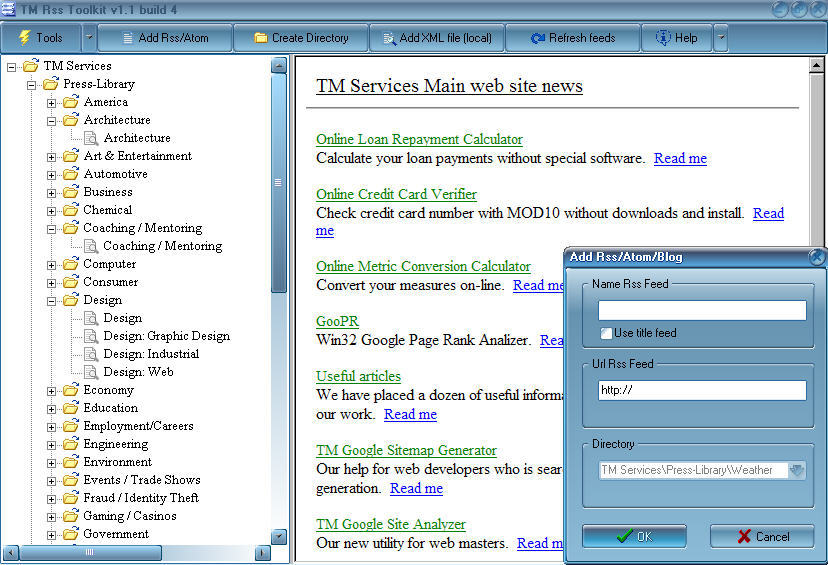Image resolution: width=828 pixels, height=565 pixels.
Task: Open the Directory combo box dropdown
Action: pos(796,470)
